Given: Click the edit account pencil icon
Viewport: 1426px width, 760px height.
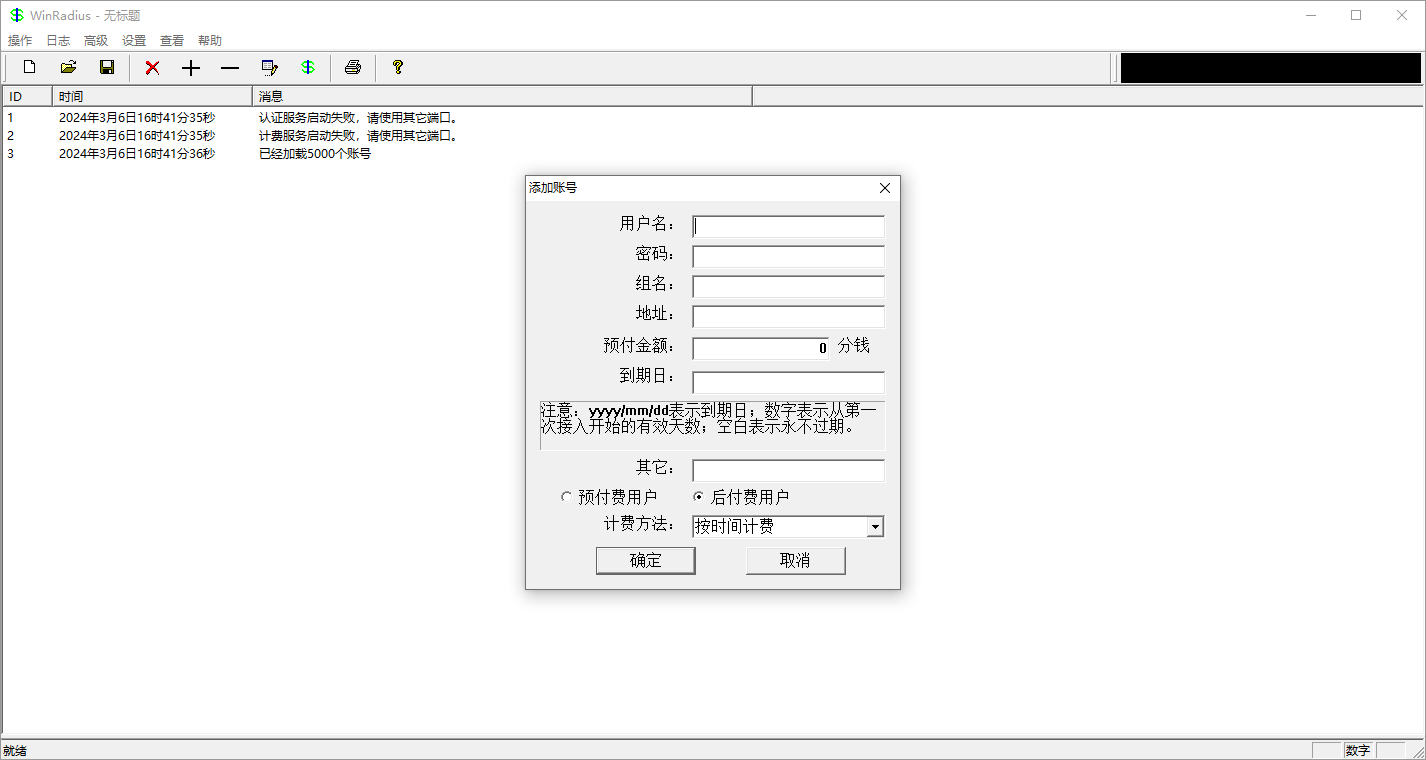Looking at the screenshot, I should [x=269, y=68].
